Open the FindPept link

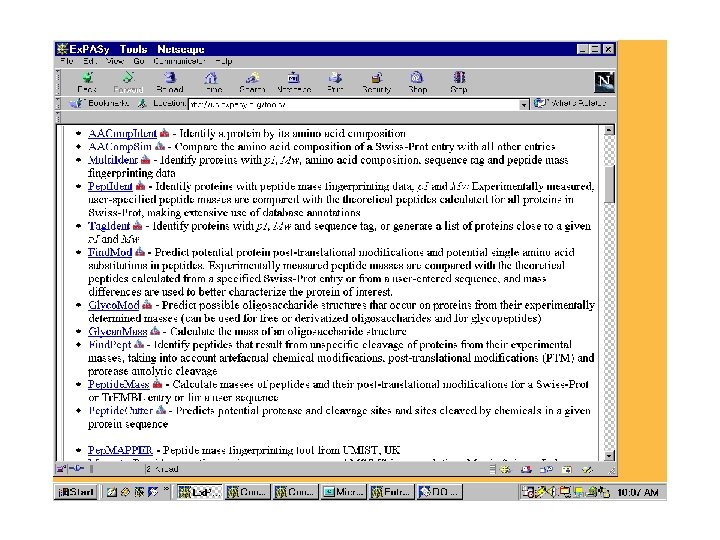[x=110, y=345]
